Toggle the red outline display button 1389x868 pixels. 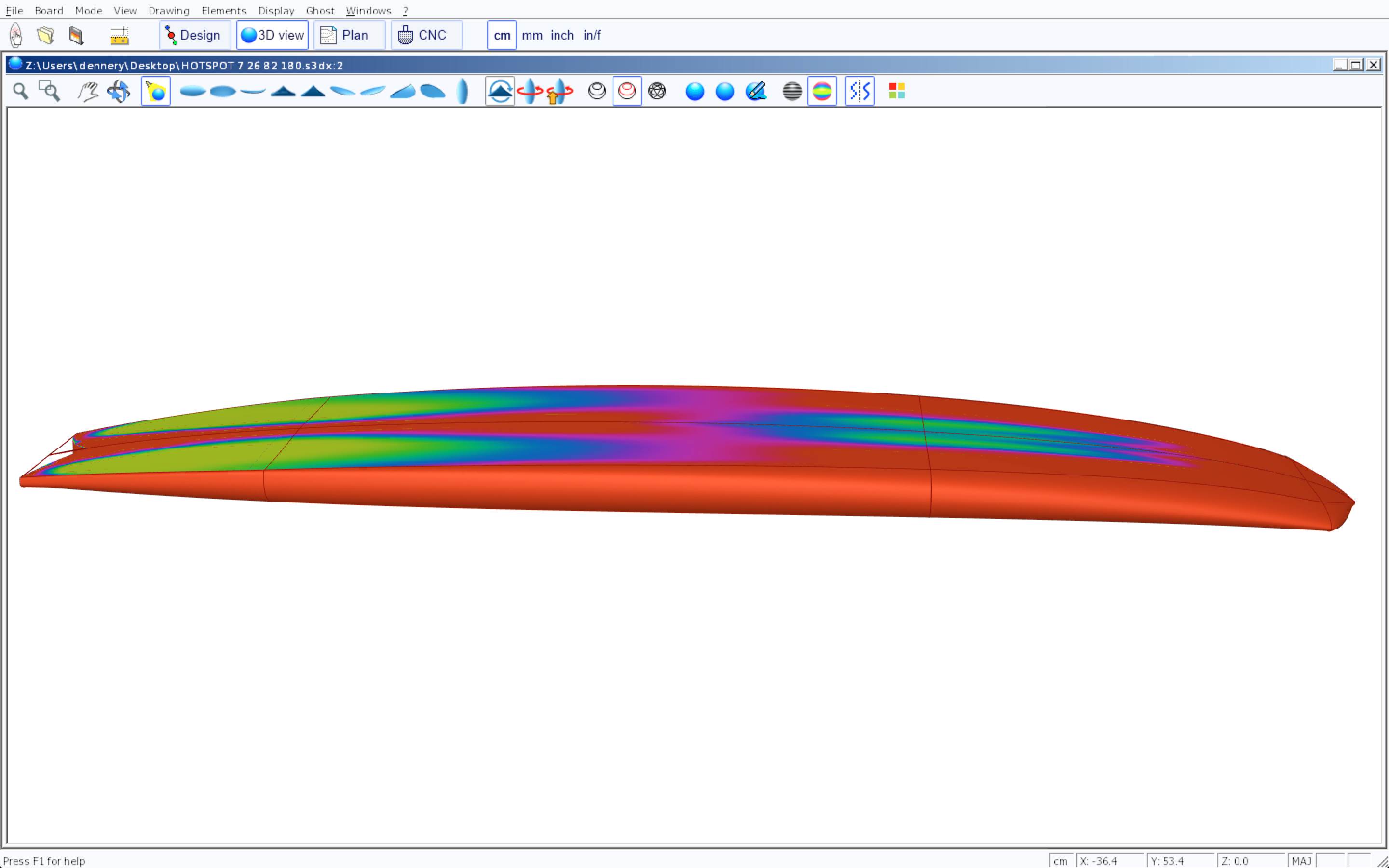(627, 91)
